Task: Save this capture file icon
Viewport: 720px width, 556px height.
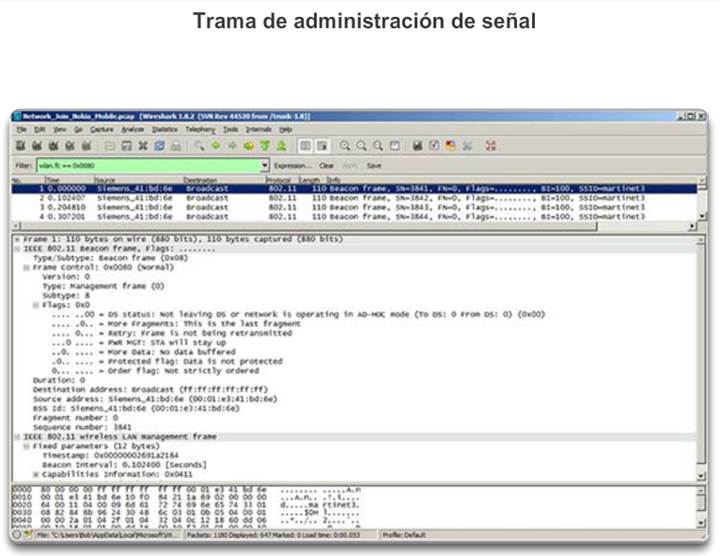Action: (126, 146)
